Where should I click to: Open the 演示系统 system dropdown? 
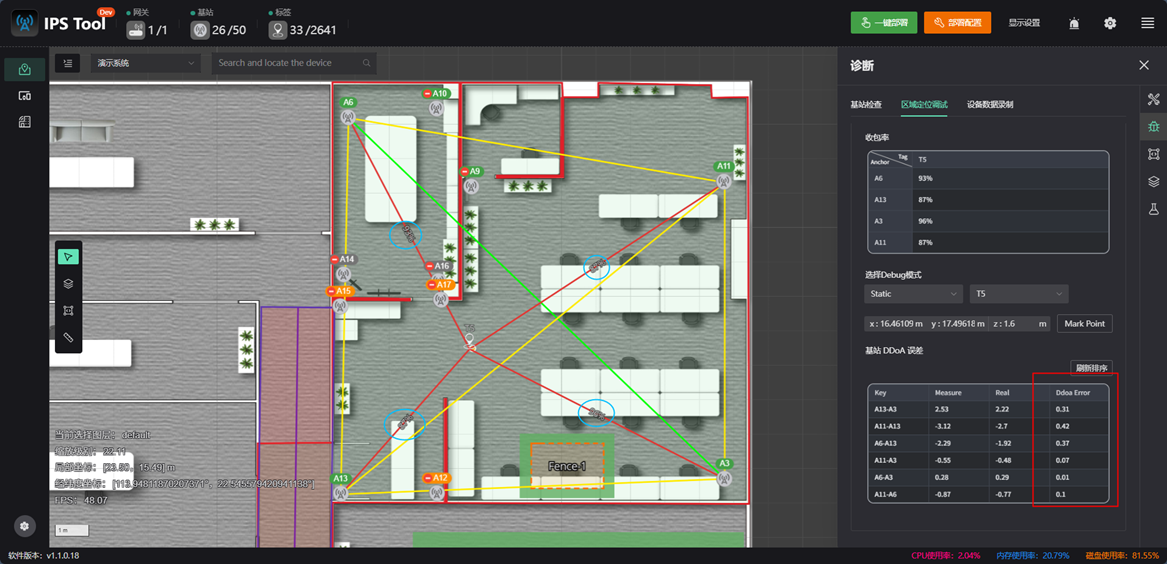point(146,63)
